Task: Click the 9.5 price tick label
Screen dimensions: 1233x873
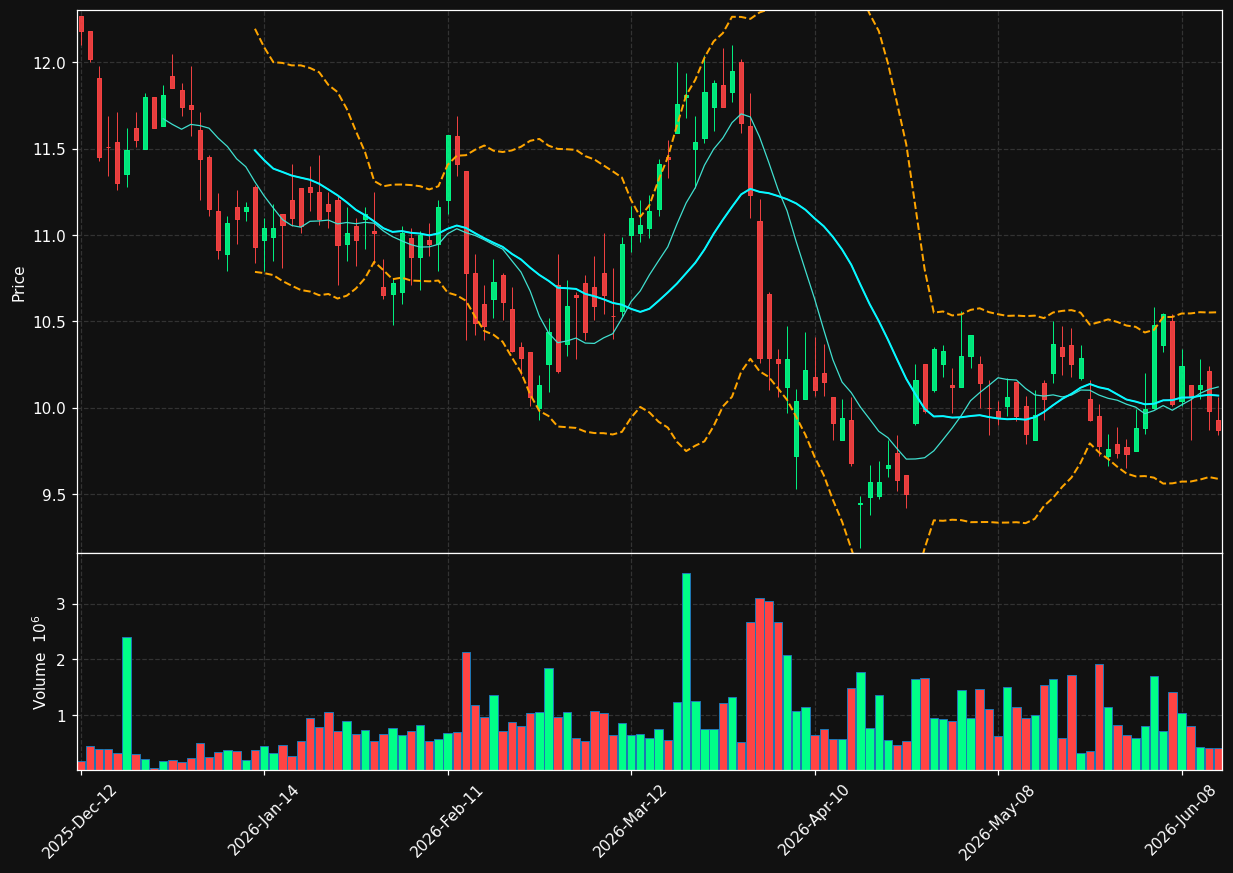Action: click(53, 495)
